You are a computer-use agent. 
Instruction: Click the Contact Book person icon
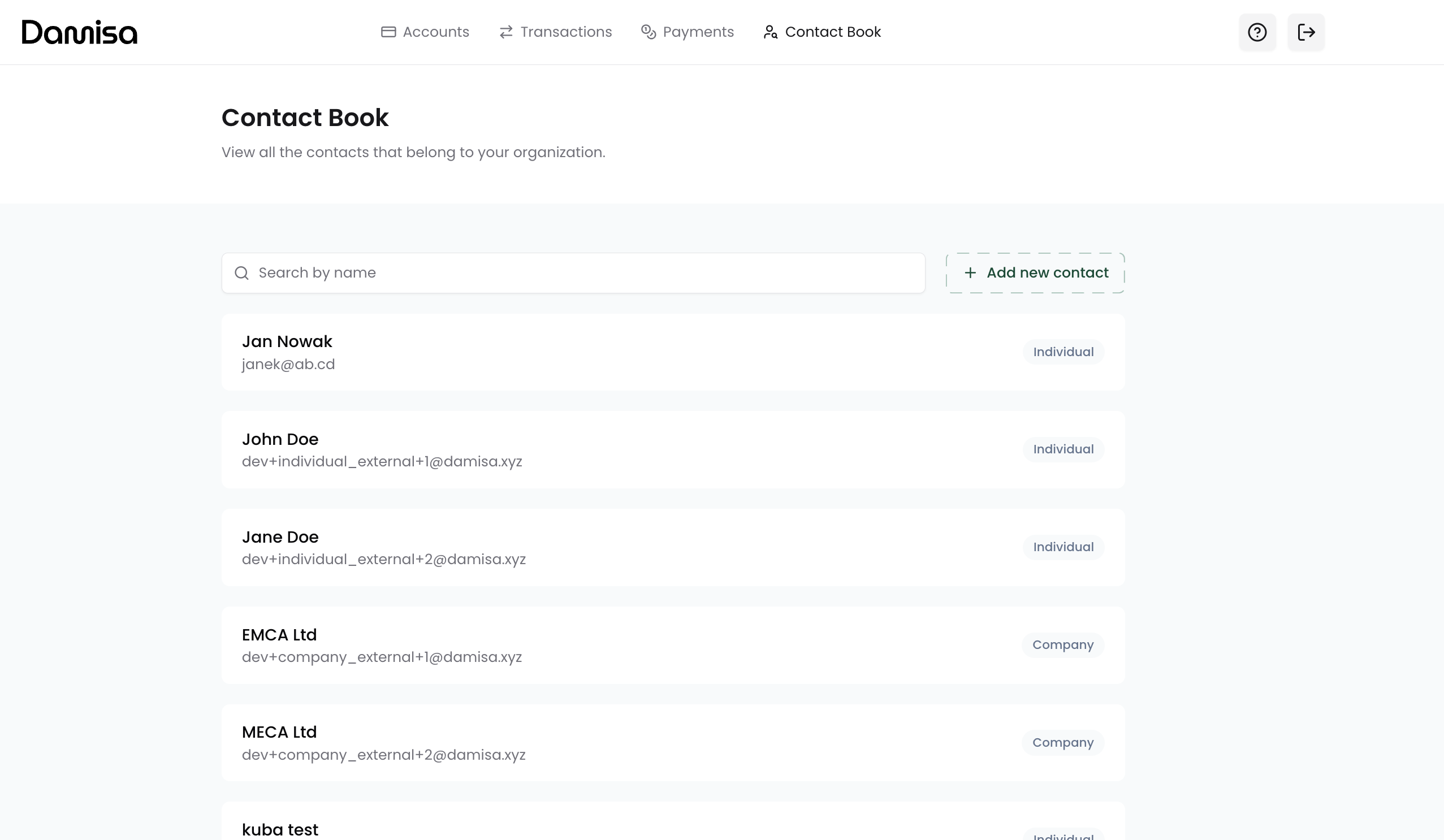[770, 32]
